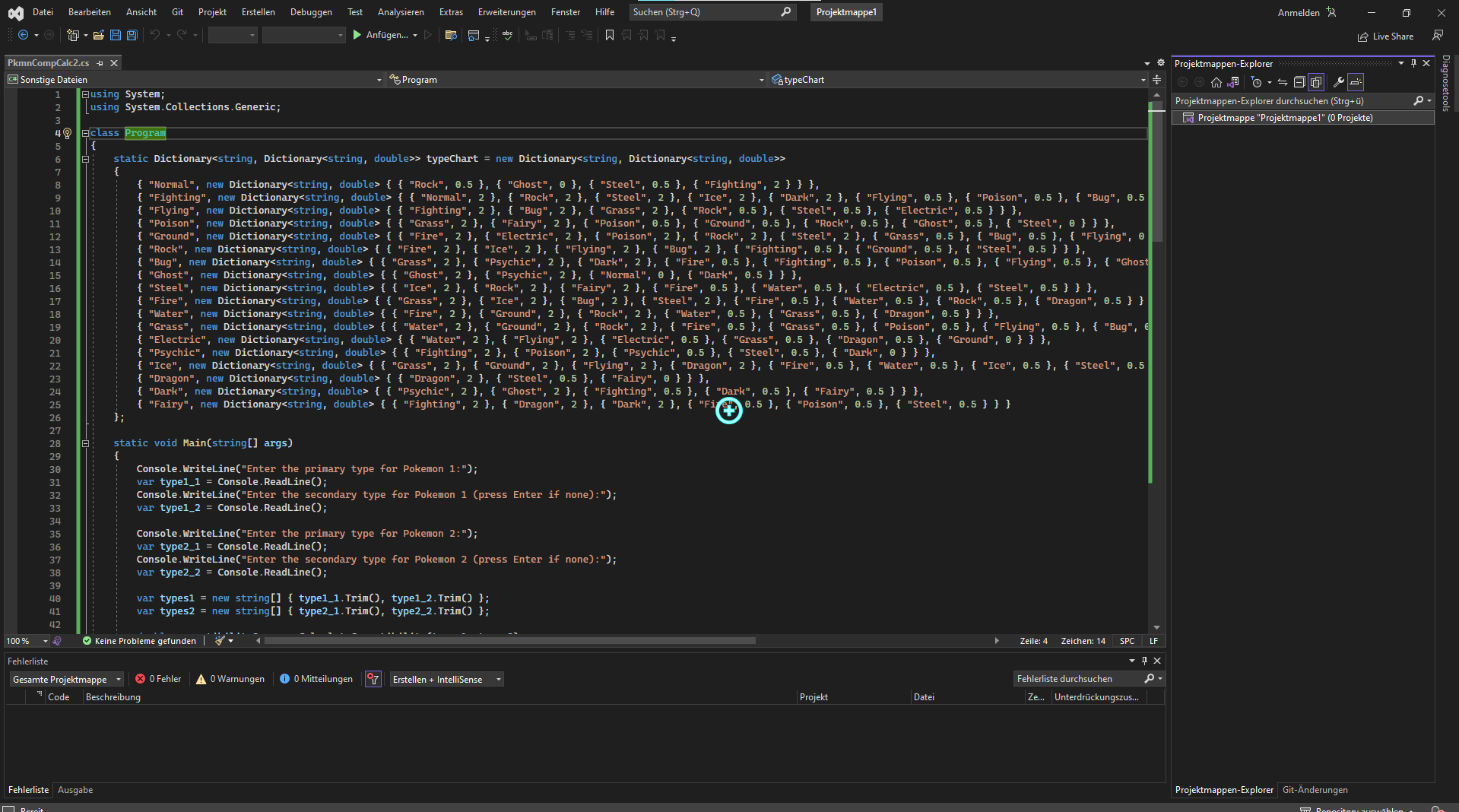The image size is (1459, 812).
Task: Click the wrench Properties icon in Projektmappen-Explorer
Action: coord(1339,82)
